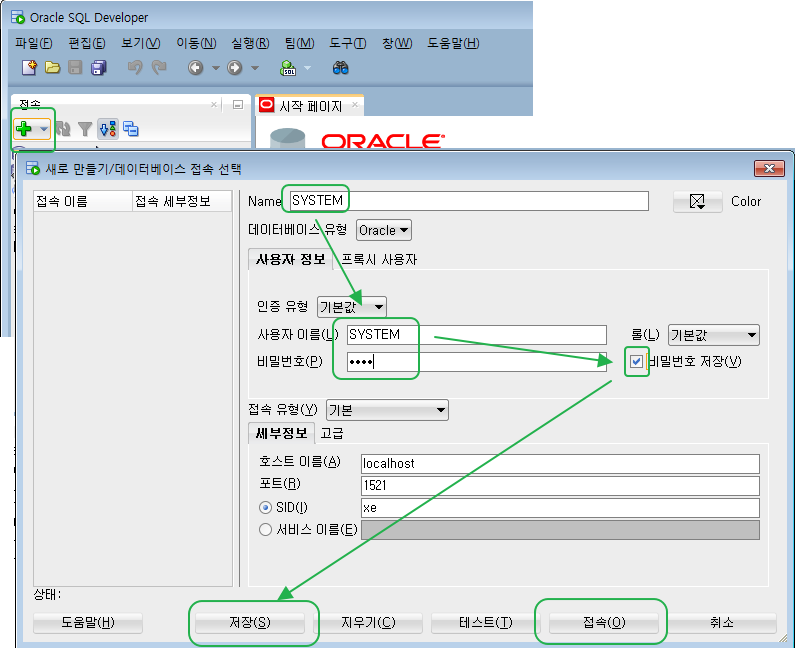Expand the New Connection dropdown arrow
Image resolution: width=800 pixels, height=654 pixels.
[44, 129]
